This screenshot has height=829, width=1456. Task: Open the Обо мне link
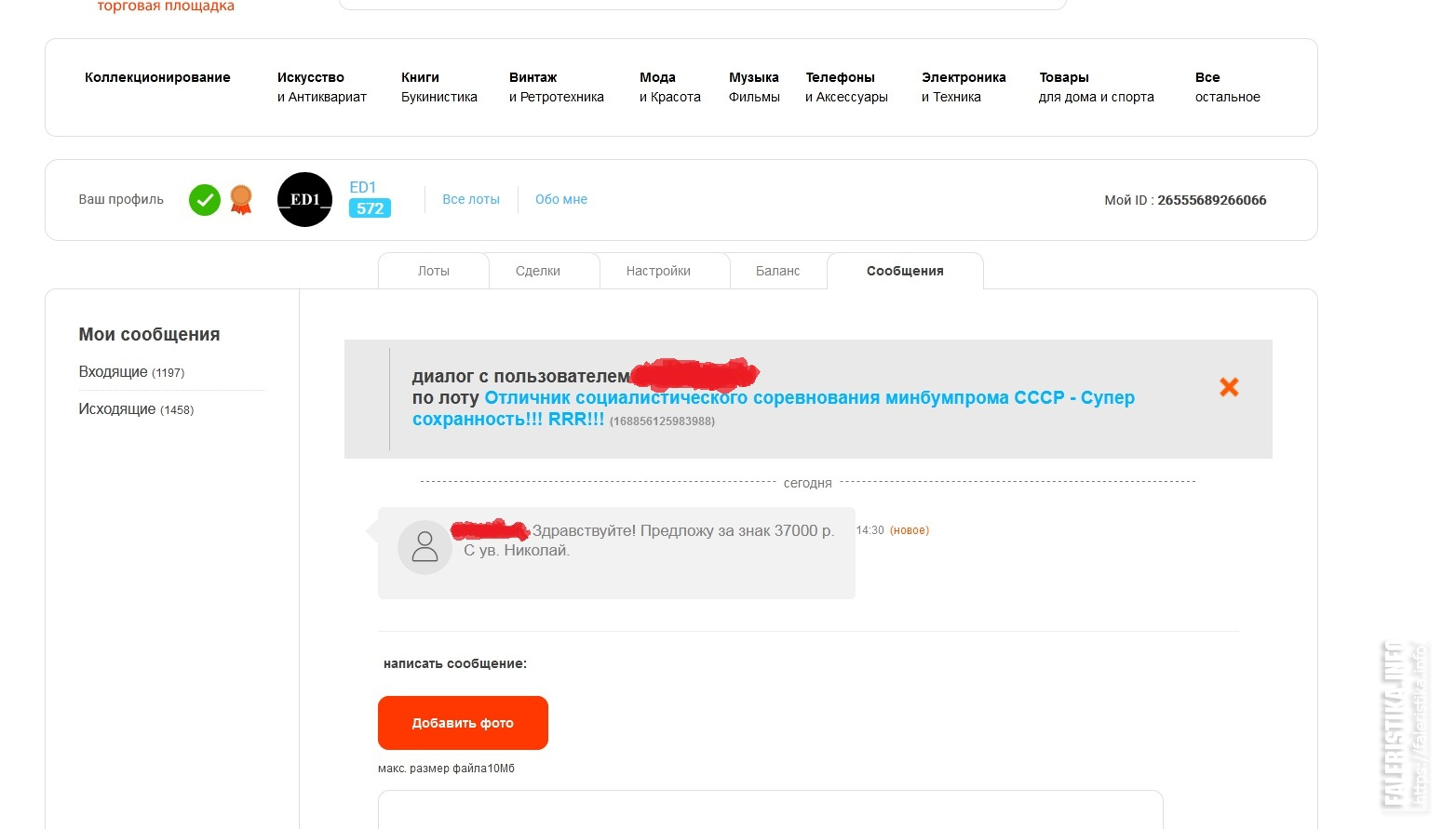(x=561, y=199)
